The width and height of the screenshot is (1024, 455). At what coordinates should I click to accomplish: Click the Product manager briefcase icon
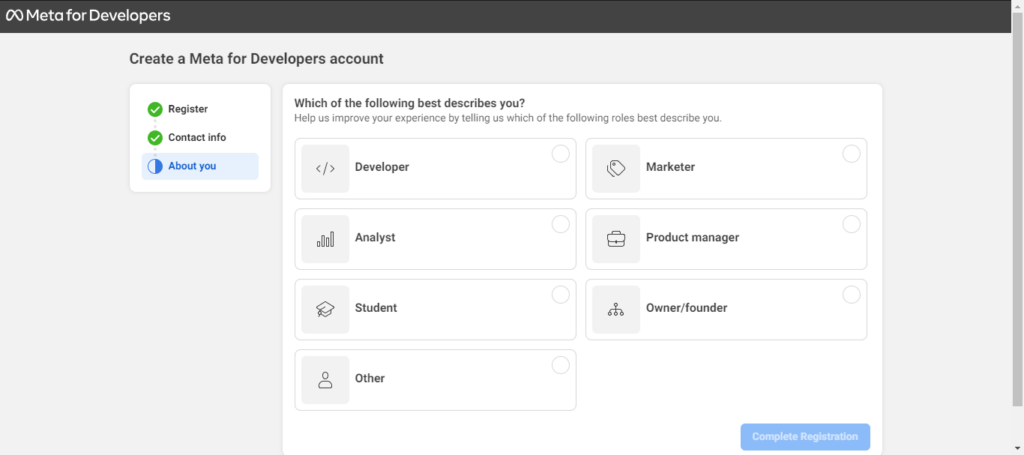(616, 239)
